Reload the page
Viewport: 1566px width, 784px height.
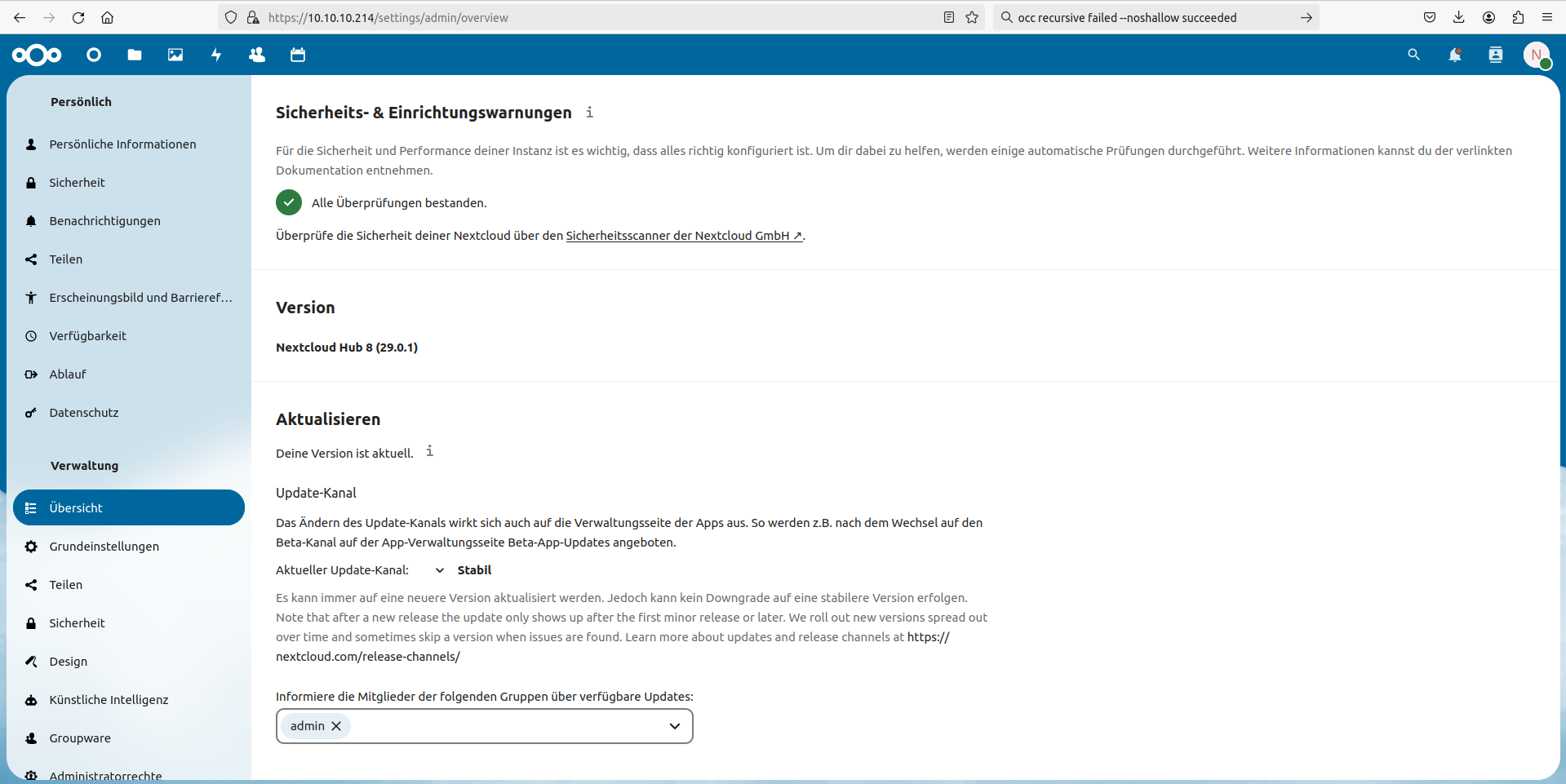point(78,17)
